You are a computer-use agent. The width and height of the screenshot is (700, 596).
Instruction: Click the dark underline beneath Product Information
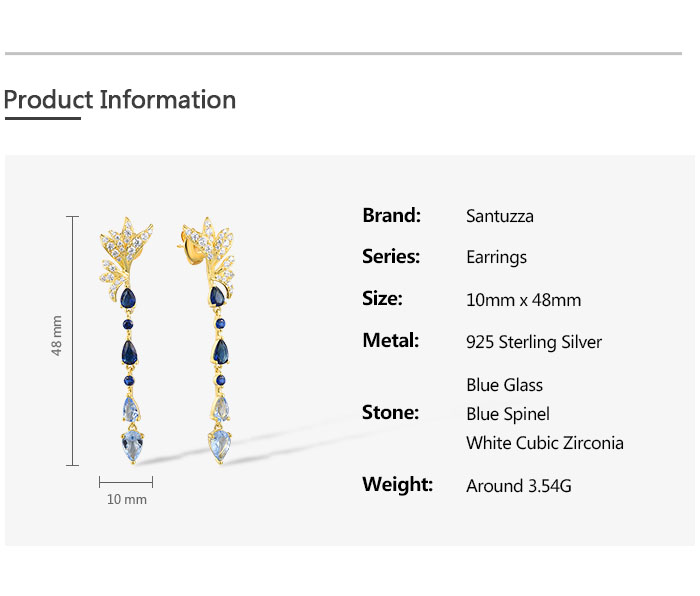tap(42, 119)
